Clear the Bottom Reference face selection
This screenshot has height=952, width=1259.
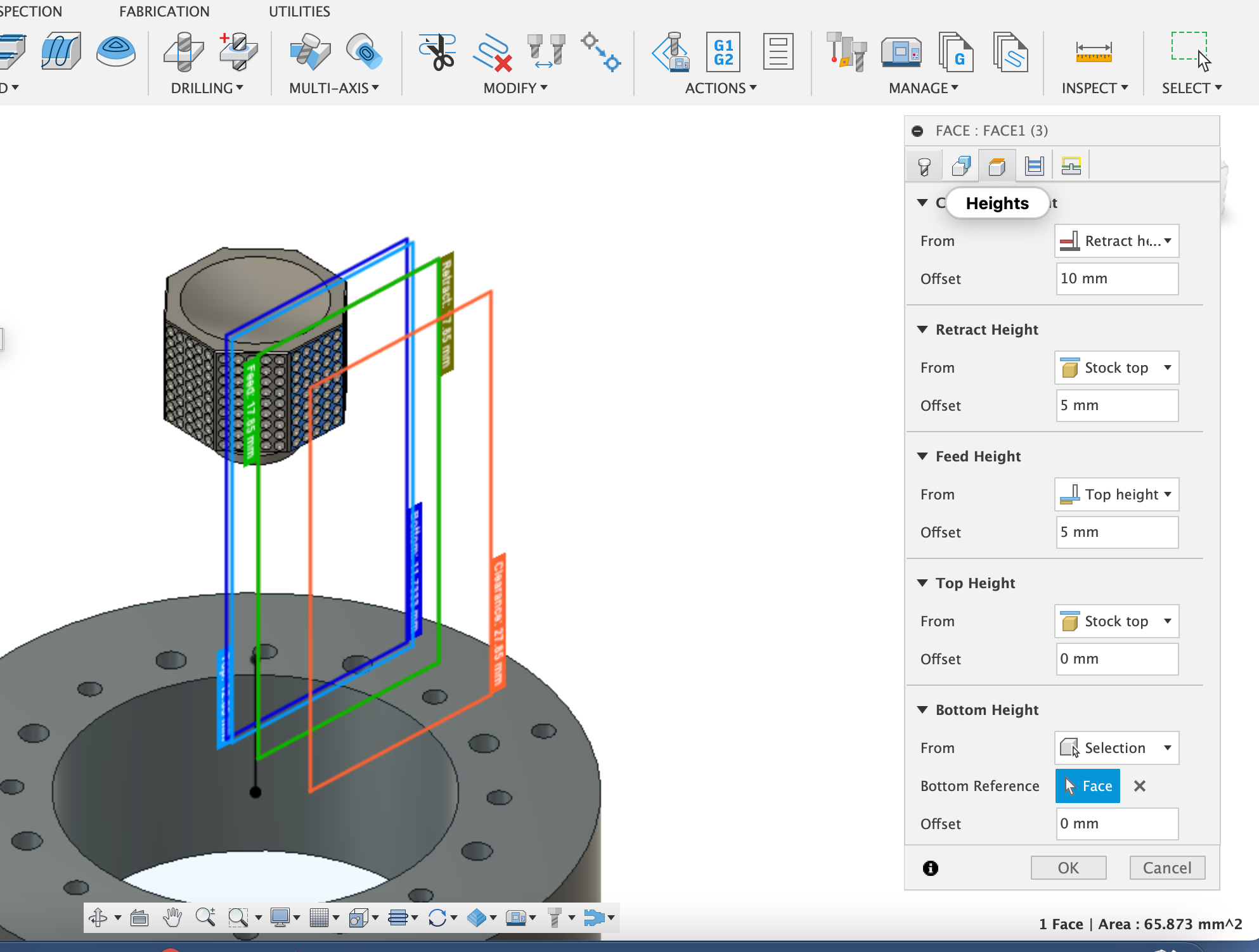click(1140, 786)
